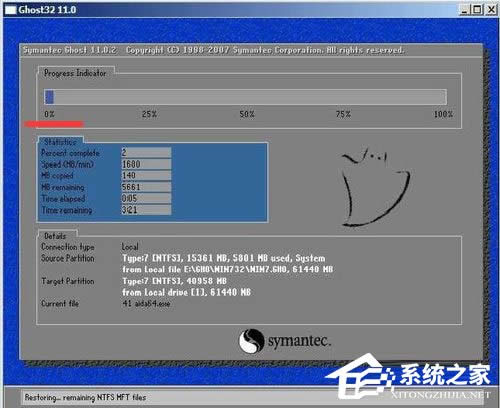Select the MB copied value field
This screenshot has height=408, width=500.
tap(146, 175)
